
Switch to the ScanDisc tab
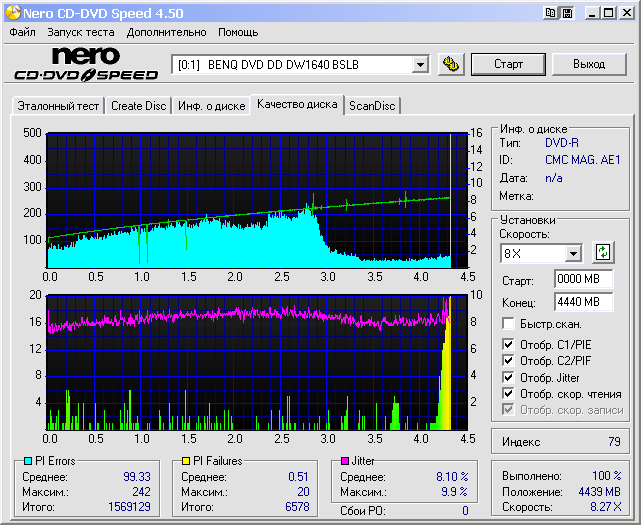click(x=372, y=106)
